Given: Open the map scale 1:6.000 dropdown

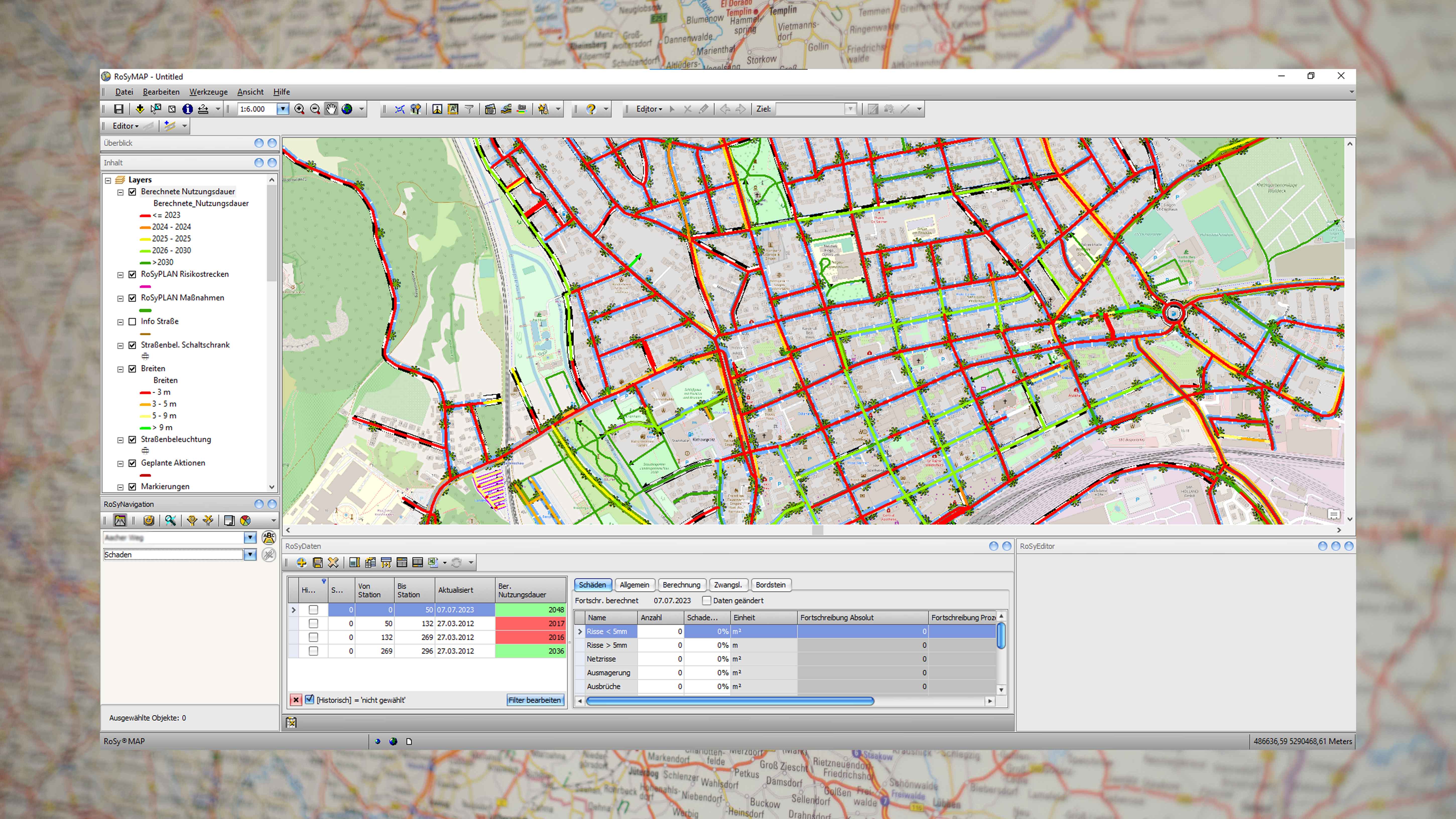Looking at the screenshot, I should pos(283,109).
